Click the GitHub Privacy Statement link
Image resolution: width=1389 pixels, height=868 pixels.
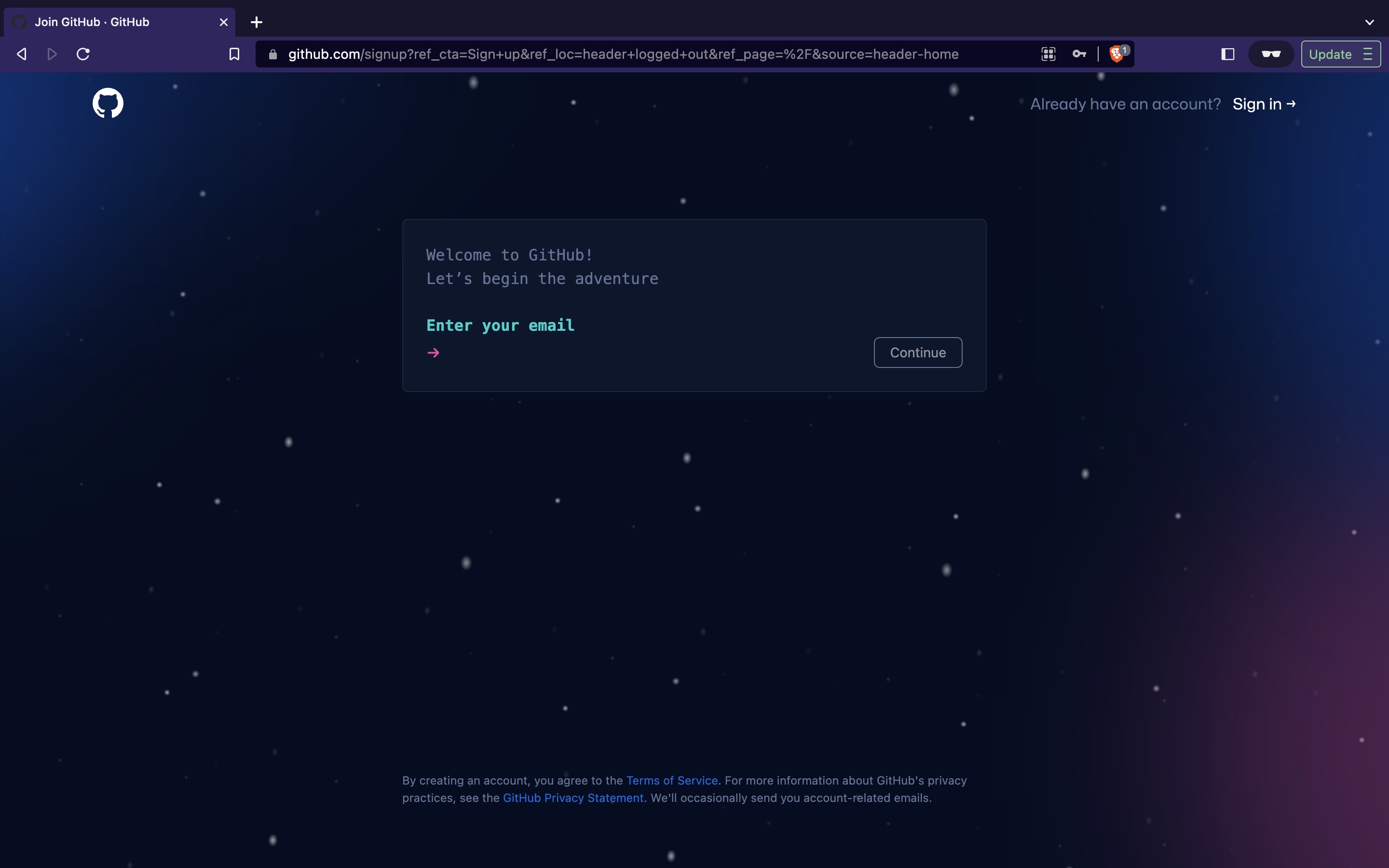coord(573,798)
